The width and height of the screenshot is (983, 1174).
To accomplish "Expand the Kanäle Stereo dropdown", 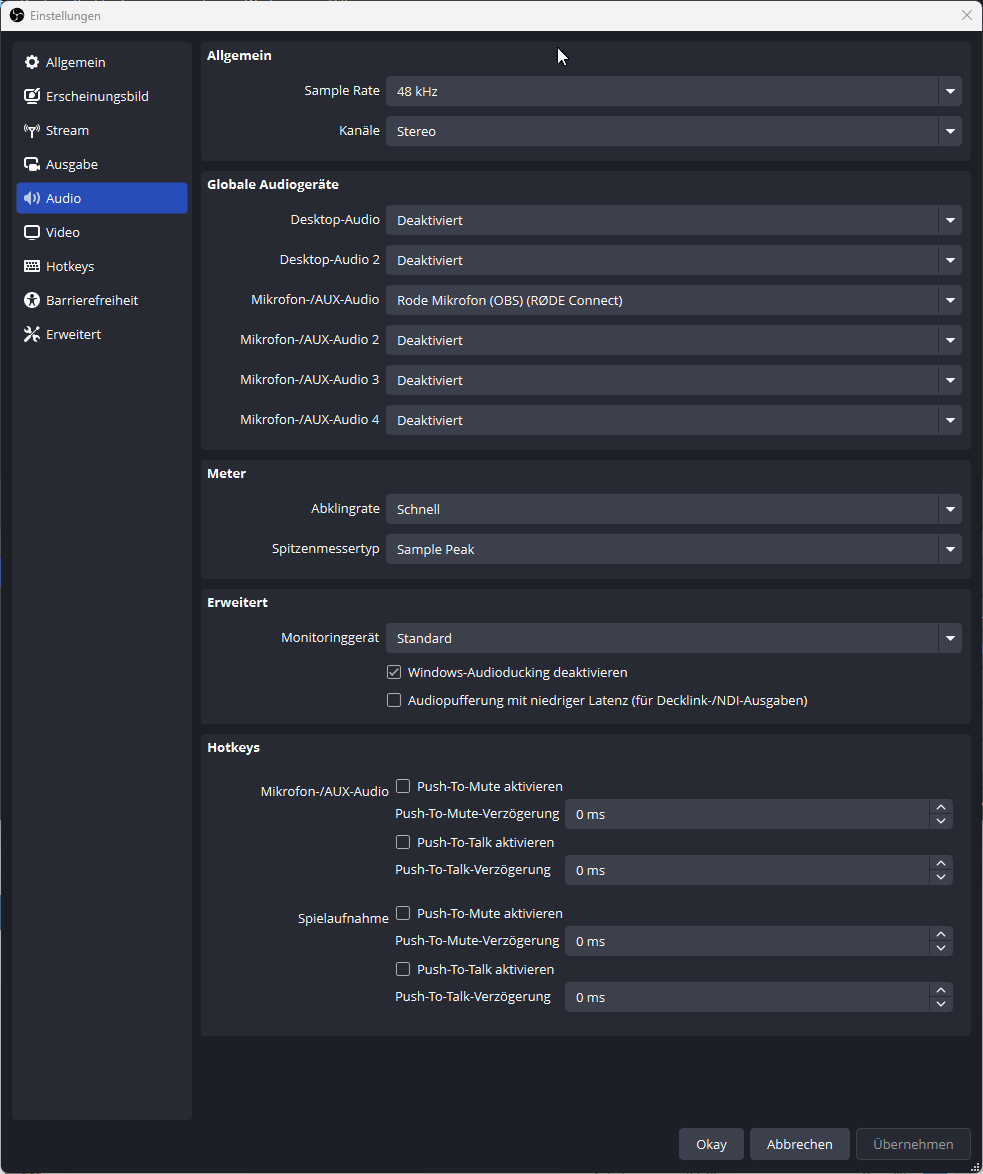I will point(673,131).
